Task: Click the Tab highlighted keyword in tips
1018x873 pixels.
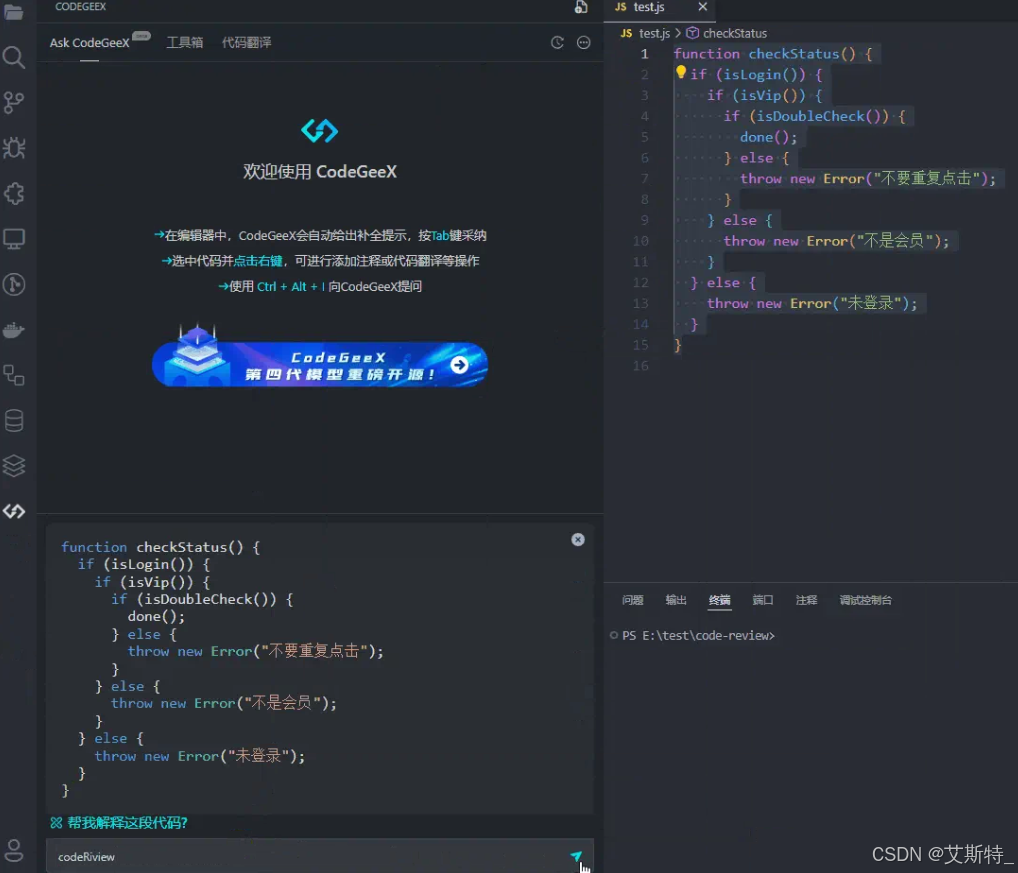Action: tap(440, 236)
